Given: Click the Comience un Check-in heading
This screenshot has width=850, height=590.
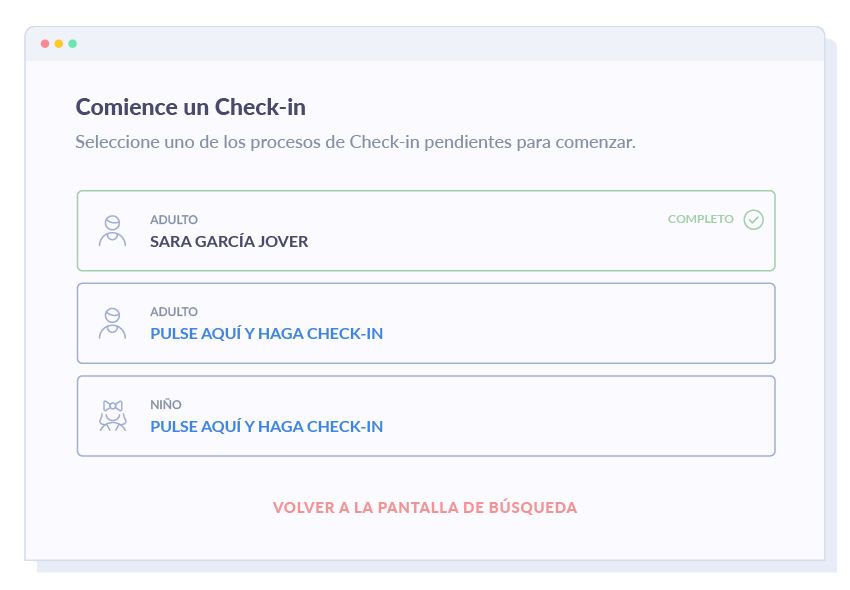Looking at the screenshot, I should click(190, 107).
